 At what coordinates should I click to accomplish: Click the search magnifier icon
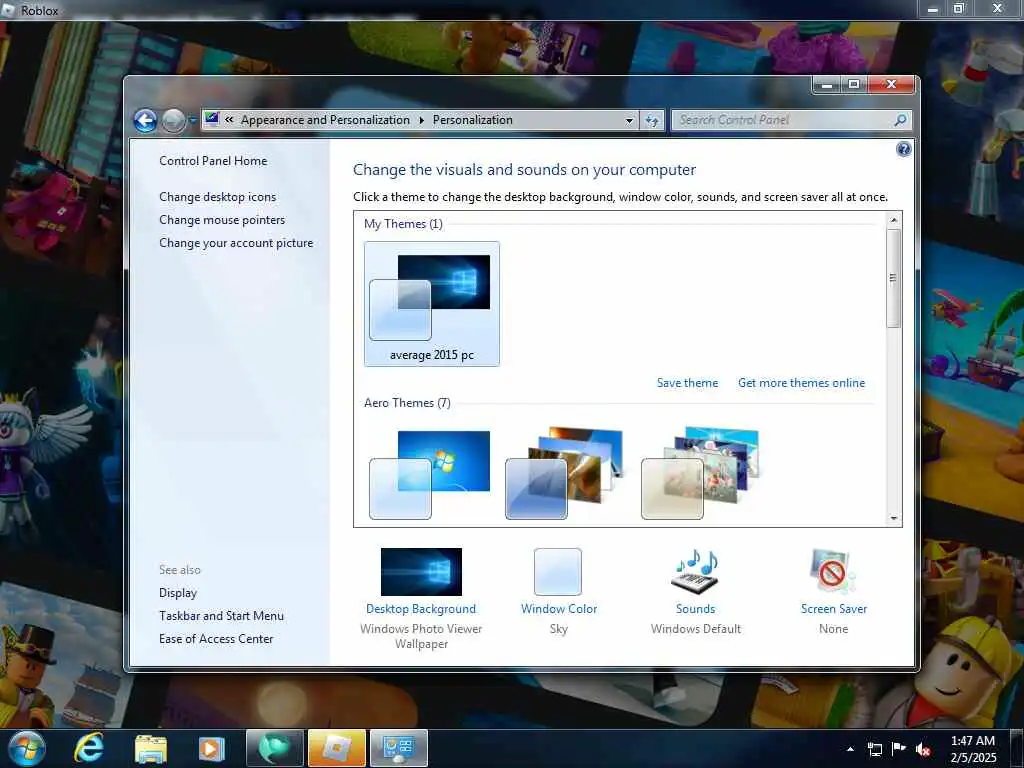point(900,120)
